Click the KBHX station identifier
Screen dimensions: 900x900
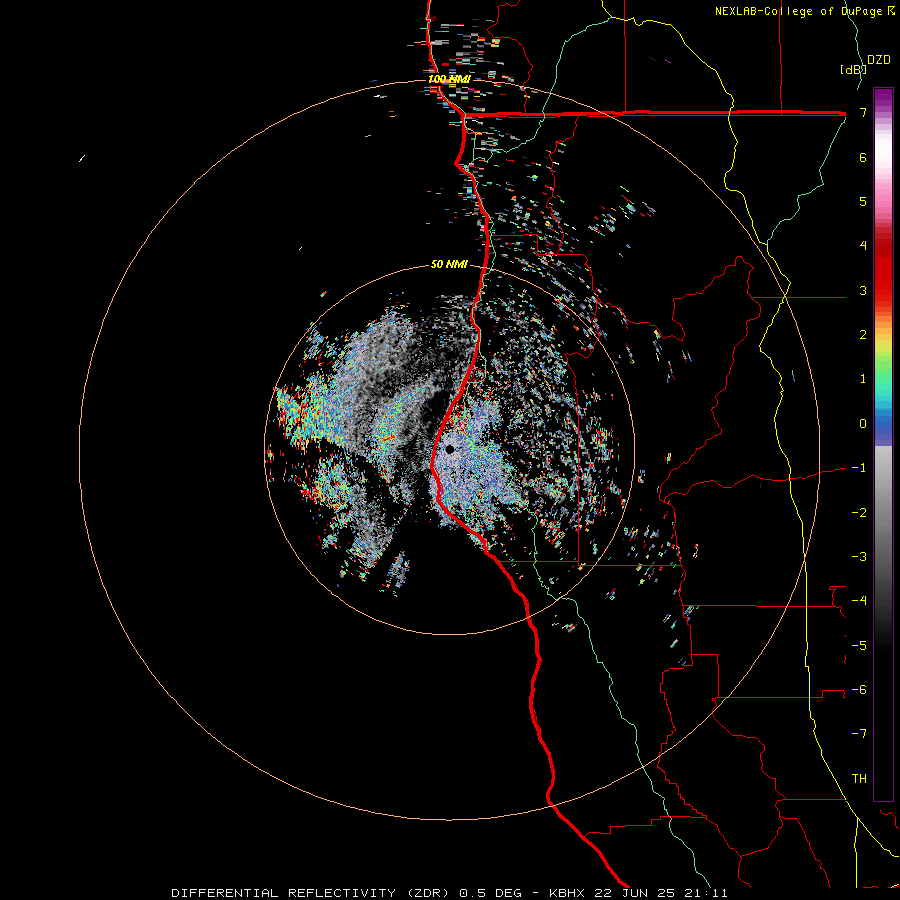pos(567,893)
